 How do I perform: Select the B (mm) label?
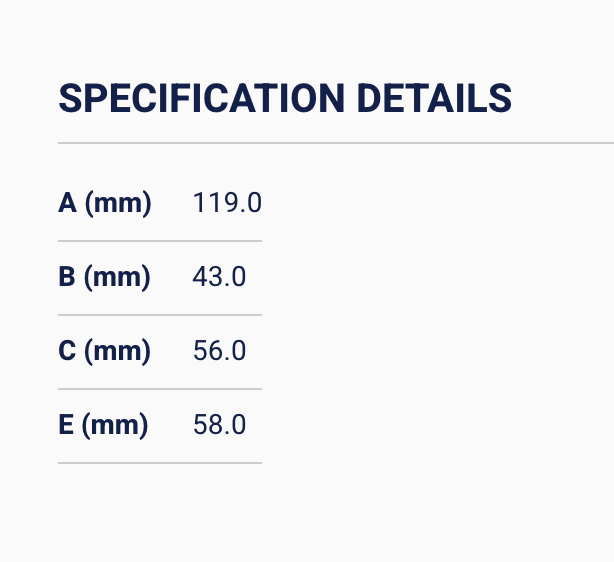pos(105,277)
